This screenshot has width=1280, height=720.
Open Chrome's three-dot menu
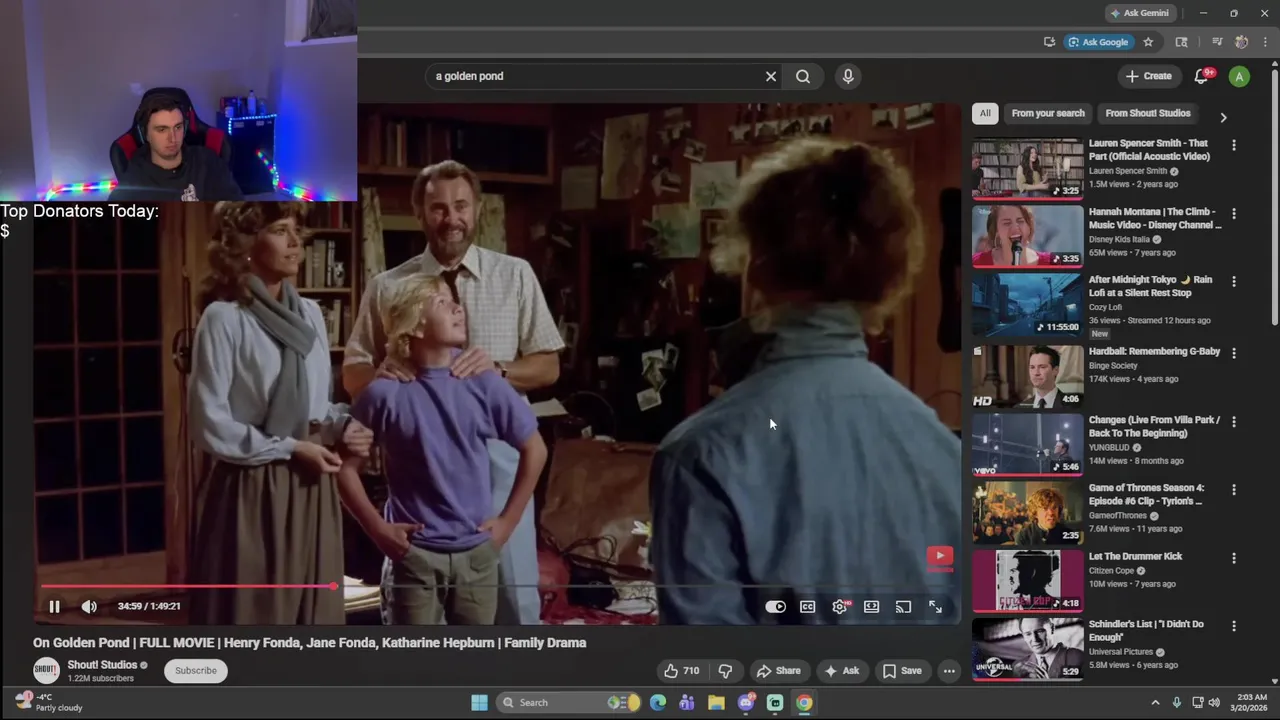1265,42
